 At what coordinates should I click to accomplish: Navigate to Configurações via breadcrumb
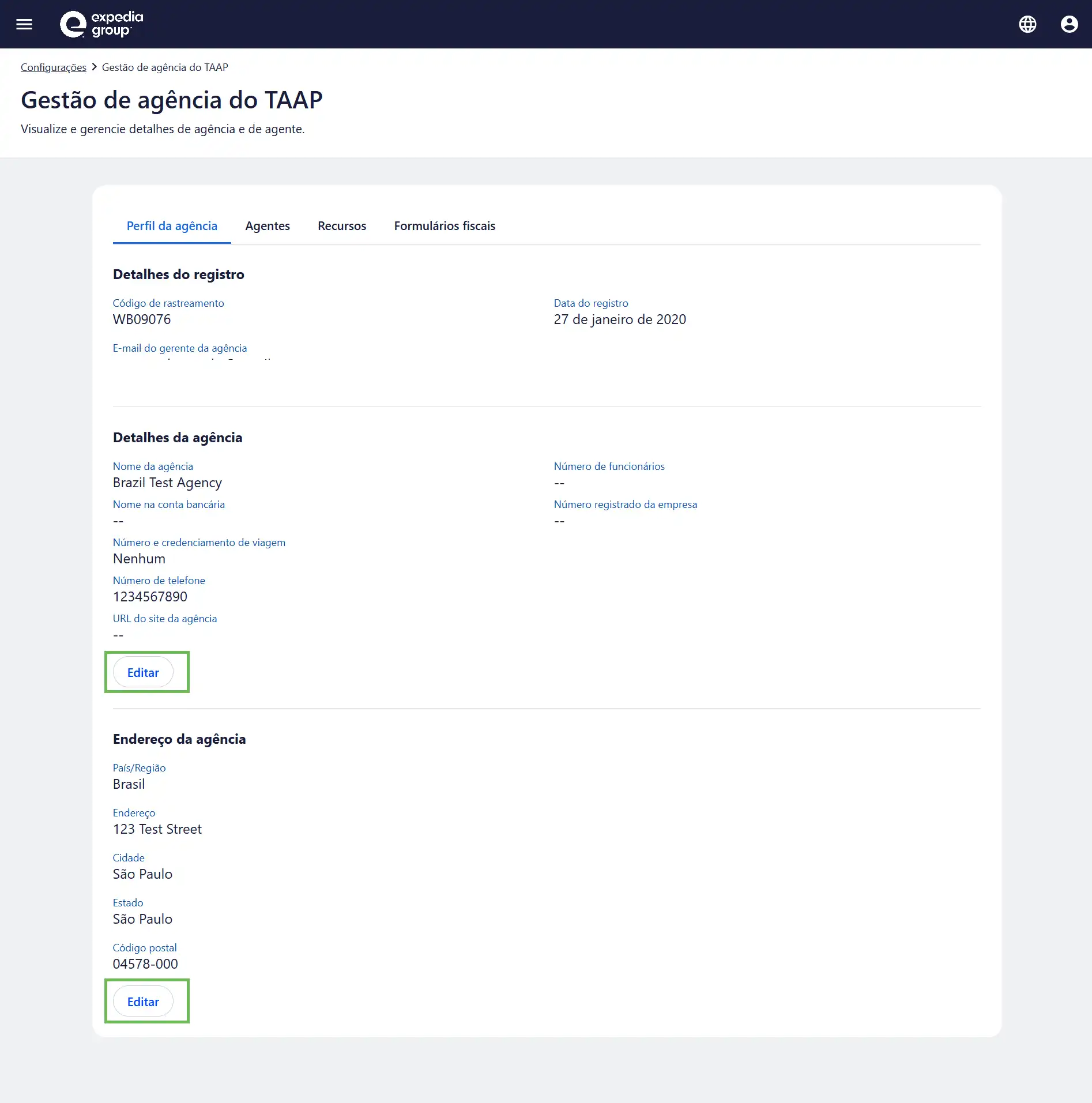(53, 67)
